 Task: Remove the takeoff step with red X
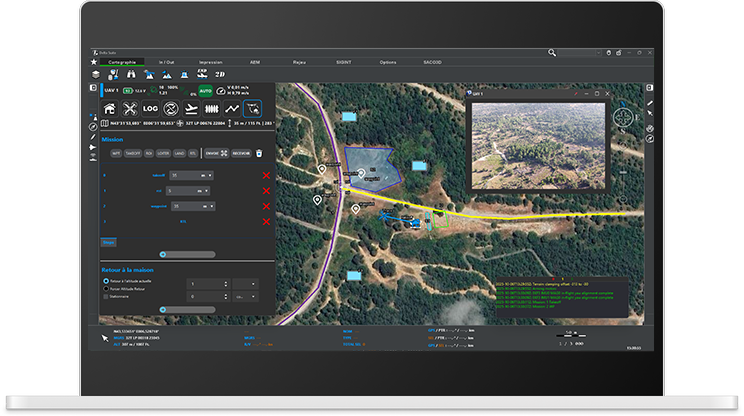266,175
